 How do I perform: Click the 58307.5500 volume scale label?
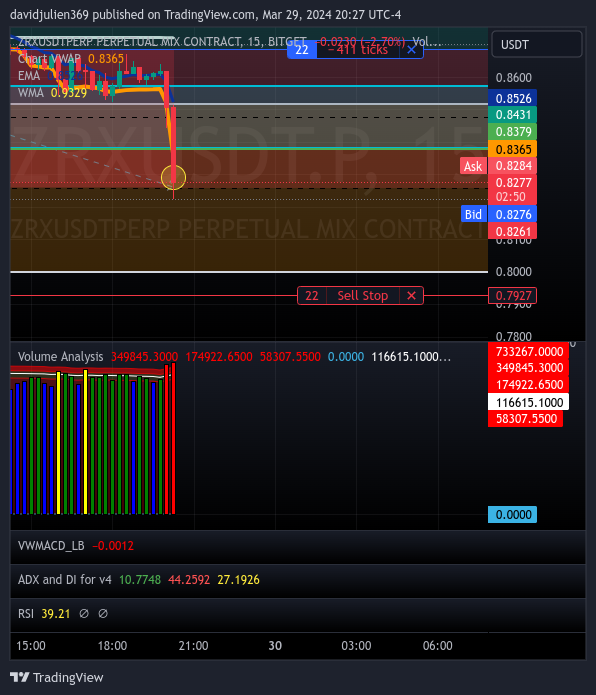pos(526,419)
